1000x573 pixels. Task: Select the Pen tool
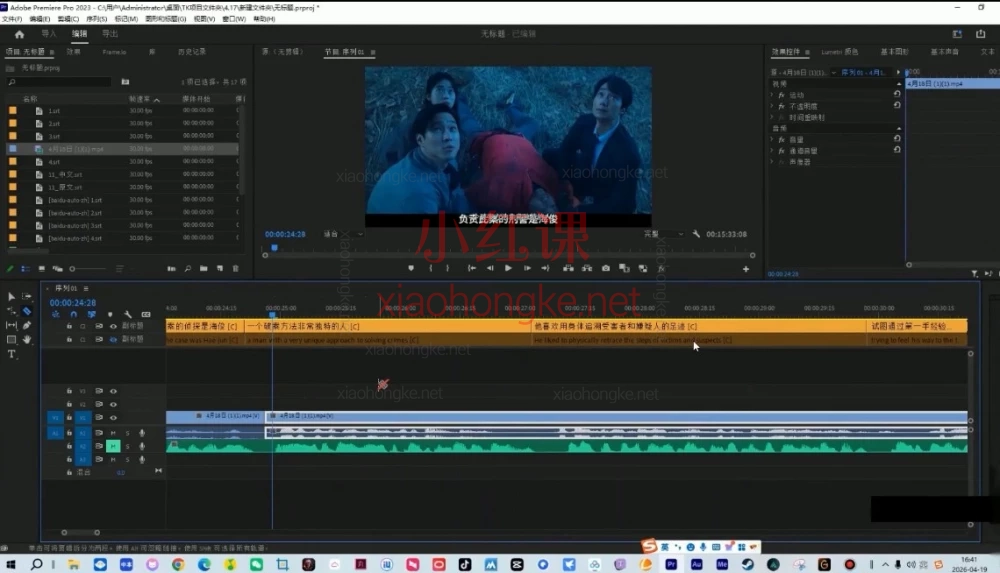pos(26,325)
